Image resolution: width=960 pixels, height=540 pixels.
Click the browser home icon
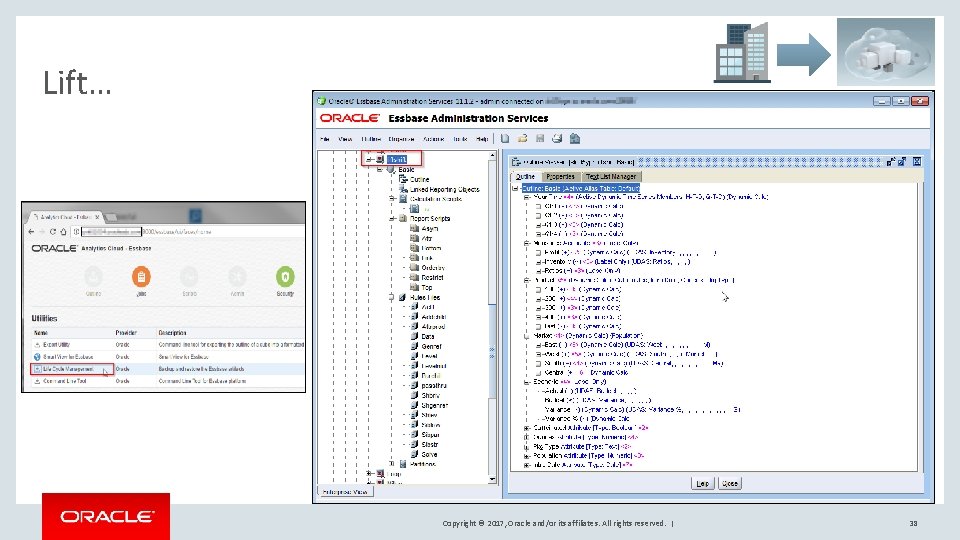pyautogui.click(x=63, y=232)
